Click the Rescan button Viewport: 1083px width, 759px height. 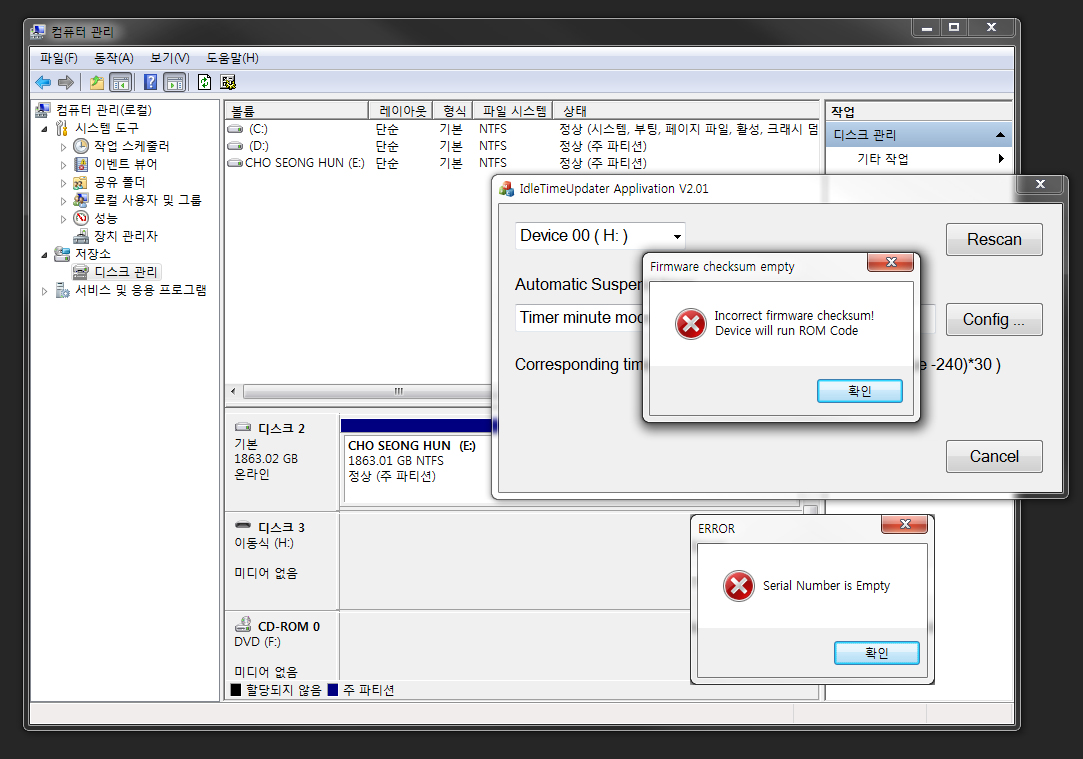(994, 240)
